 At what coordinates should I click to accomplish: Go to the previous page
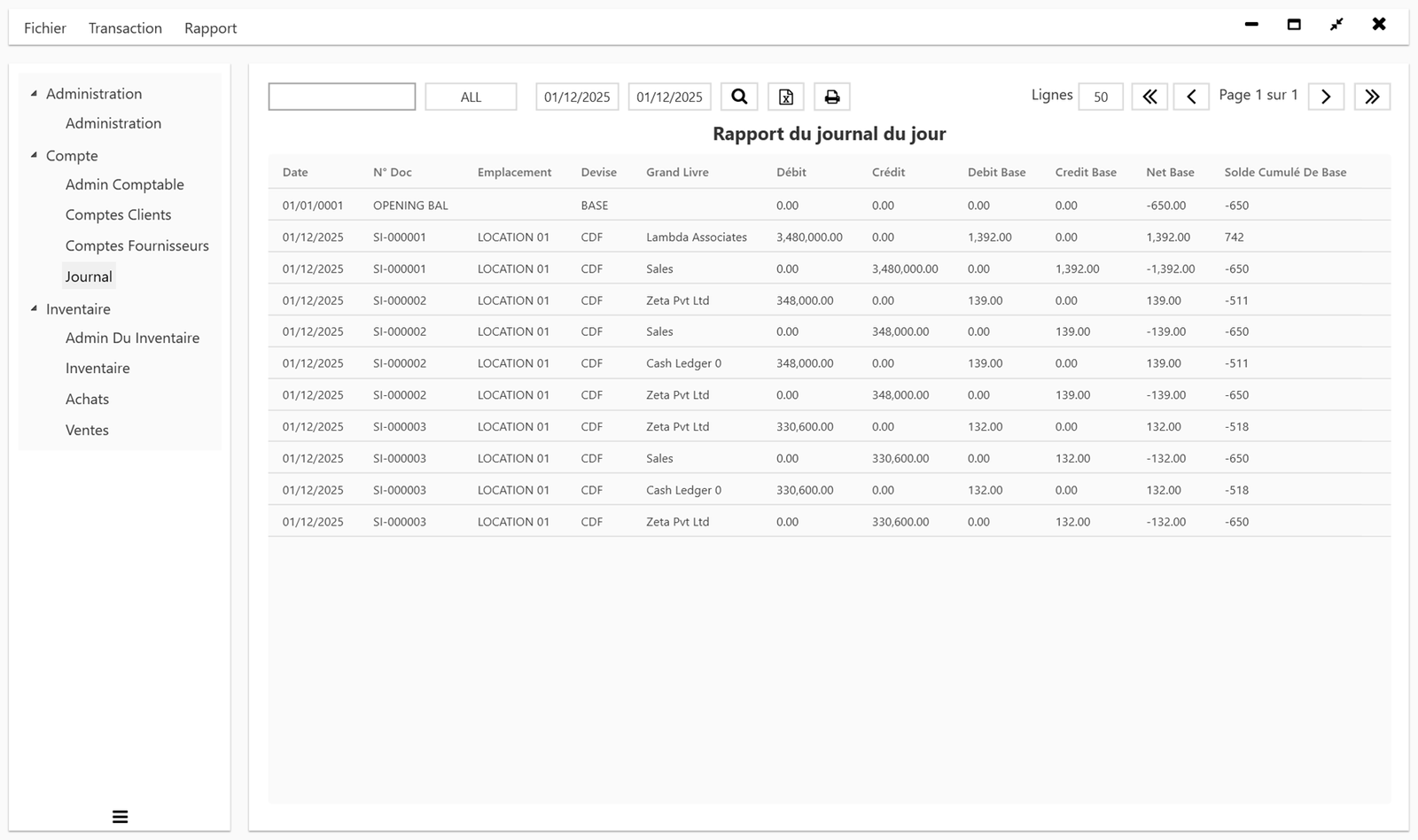click(x=1191, y=97)
